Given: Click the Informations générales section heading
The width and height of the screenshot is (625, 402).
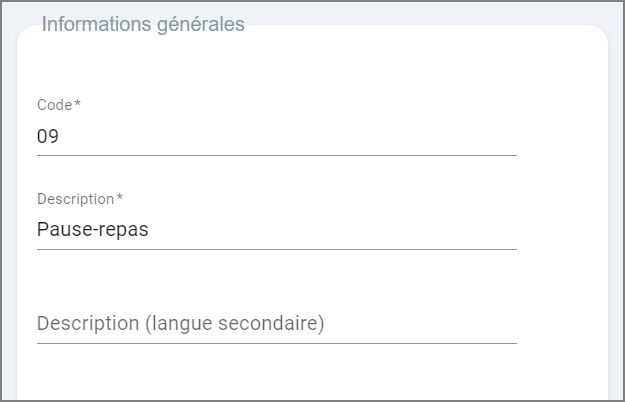Looking at the screenshot, I should (x=143, y=25).
